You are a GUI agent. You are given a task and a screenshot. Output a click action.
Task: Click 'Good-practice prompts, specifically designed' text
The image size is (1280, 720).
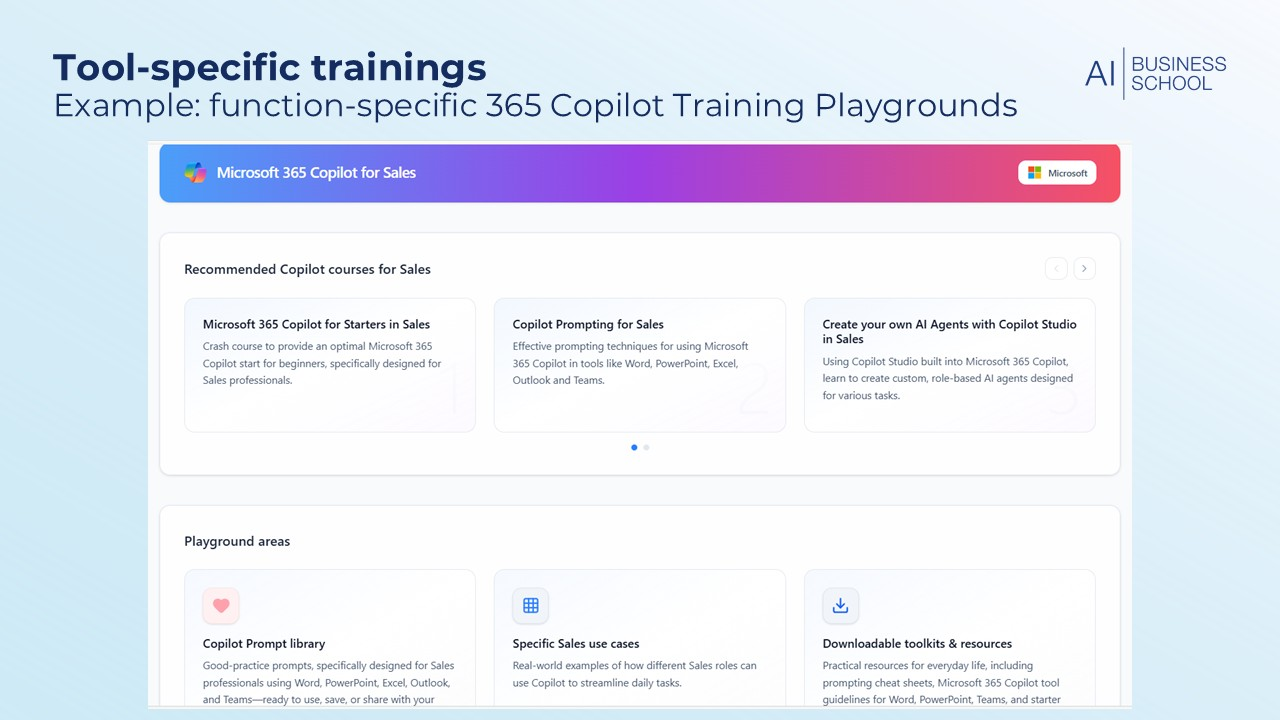pyautogui.click(x=329, y=682)
